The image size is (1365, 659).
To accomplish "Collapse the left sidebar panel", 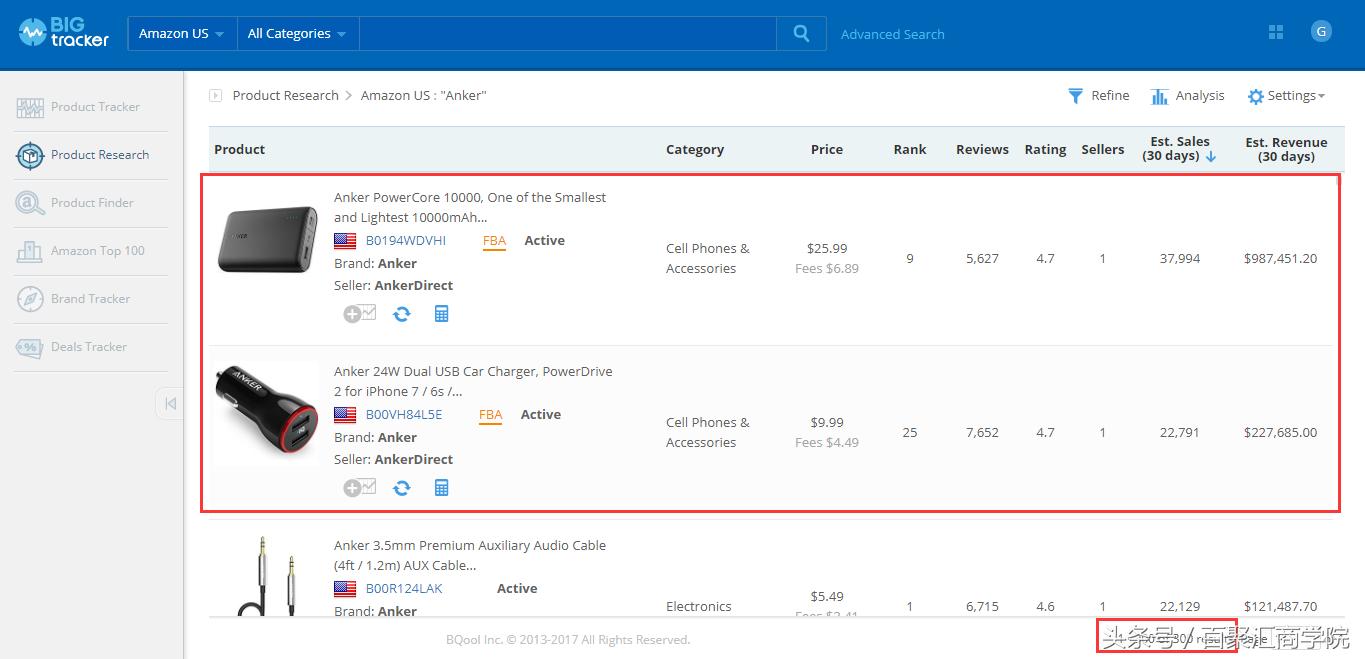I will tap(170, 403).
